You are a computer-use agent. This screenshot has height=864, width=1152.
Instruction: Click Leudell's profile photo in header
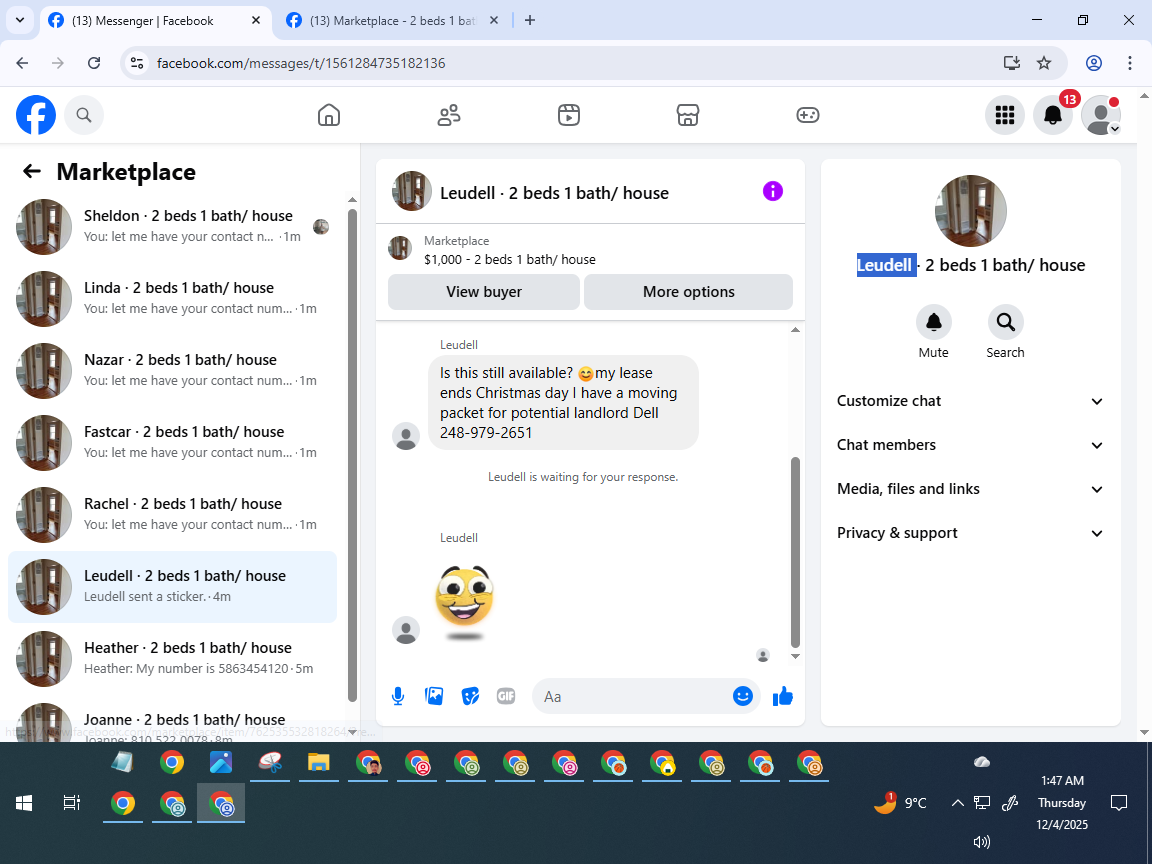pyautogui.click(x=411, y=192)
